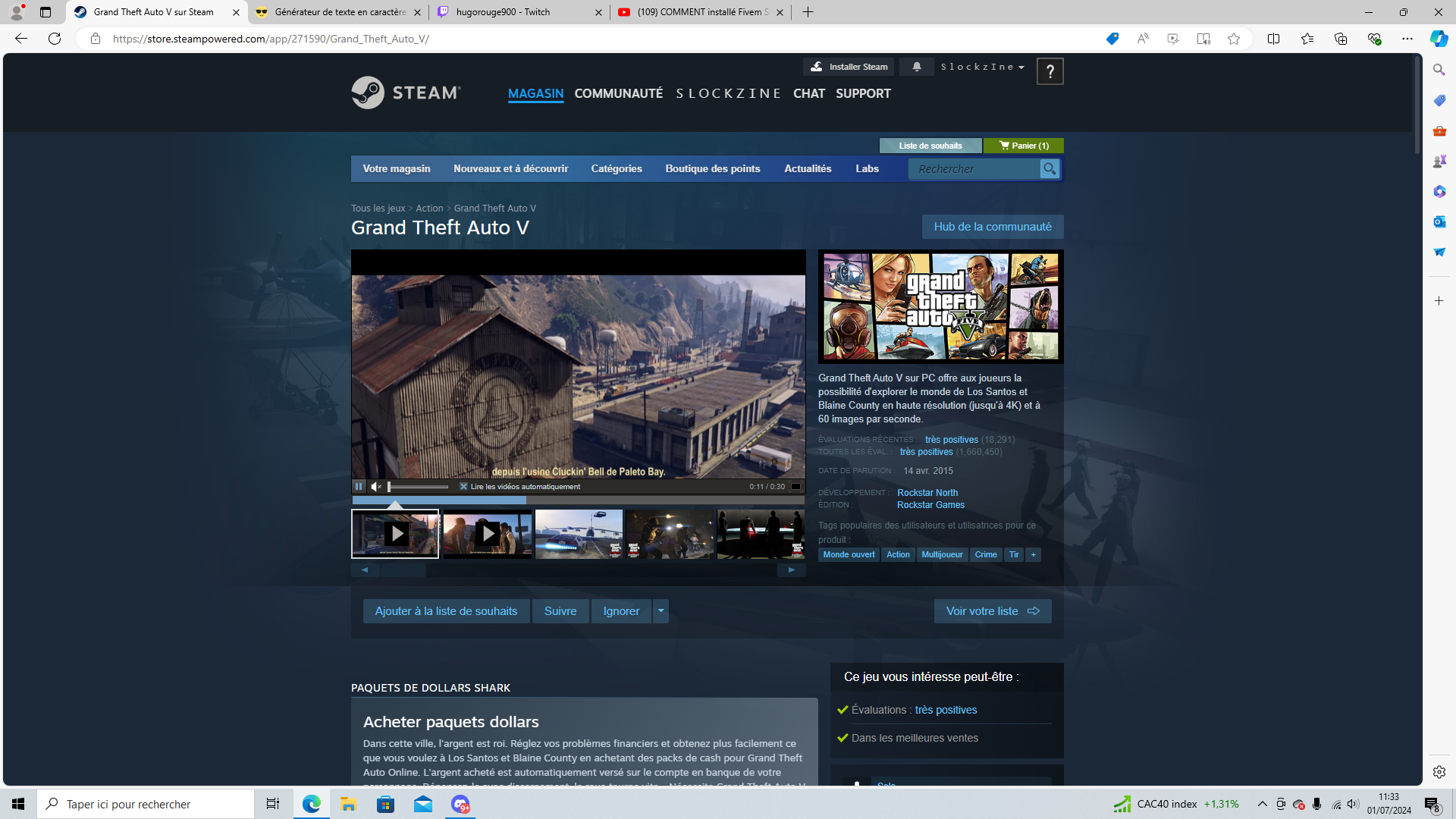Click the Suivre button
Viewport: 1456px width, 819px height.
point(560,611)
